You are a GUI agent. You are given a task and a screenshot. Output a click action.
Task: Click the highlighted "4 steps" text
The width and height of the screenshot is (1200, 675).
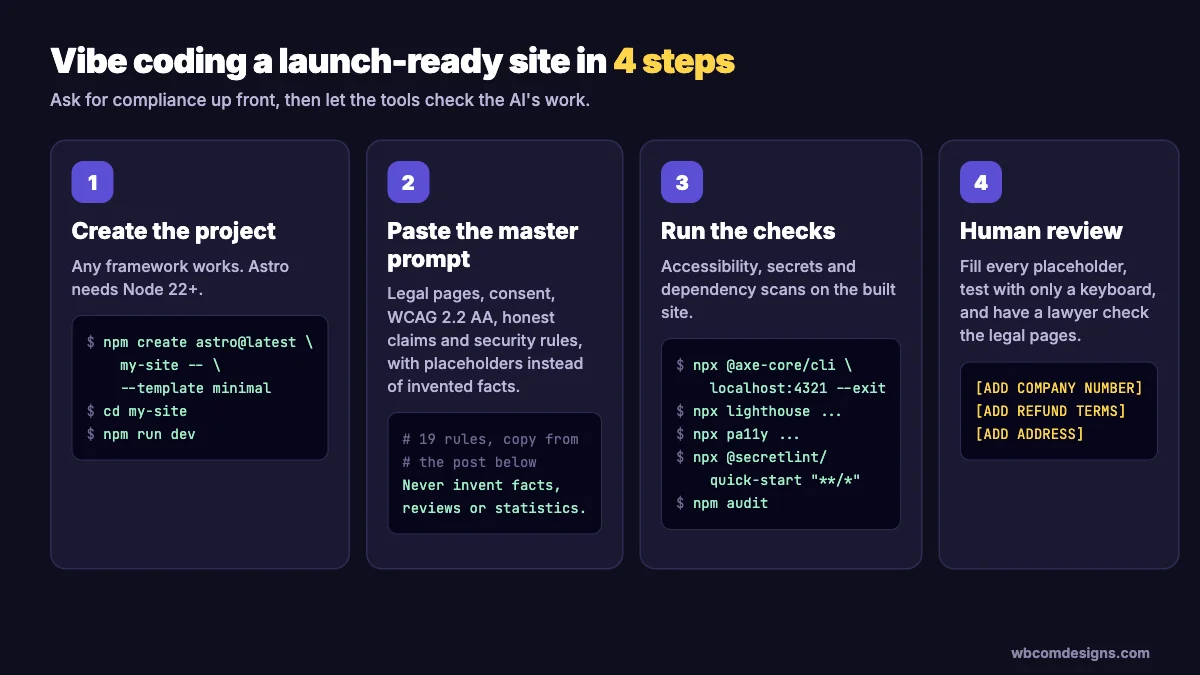[675, 61]
